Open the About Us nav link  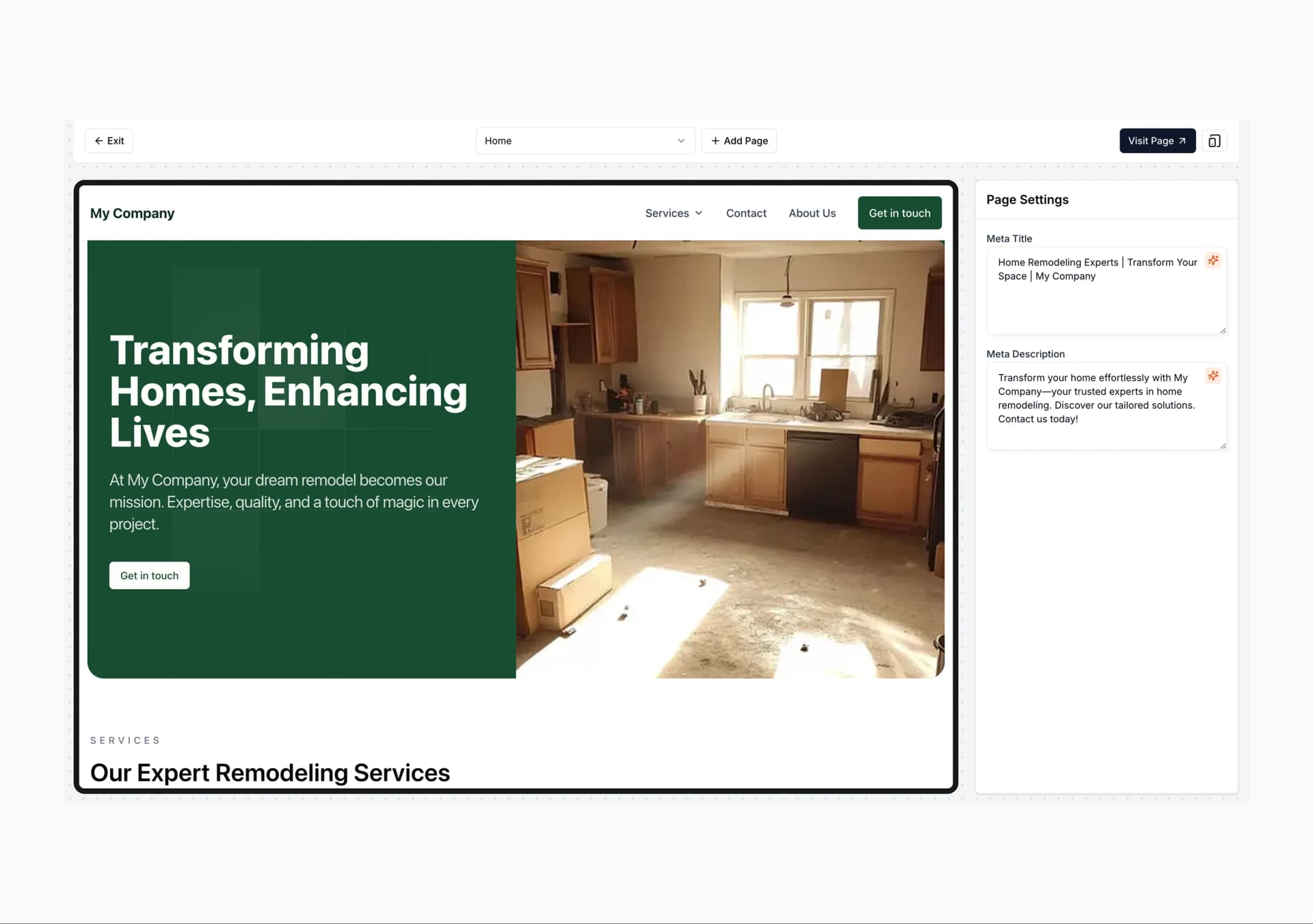[x=812, y=213]
